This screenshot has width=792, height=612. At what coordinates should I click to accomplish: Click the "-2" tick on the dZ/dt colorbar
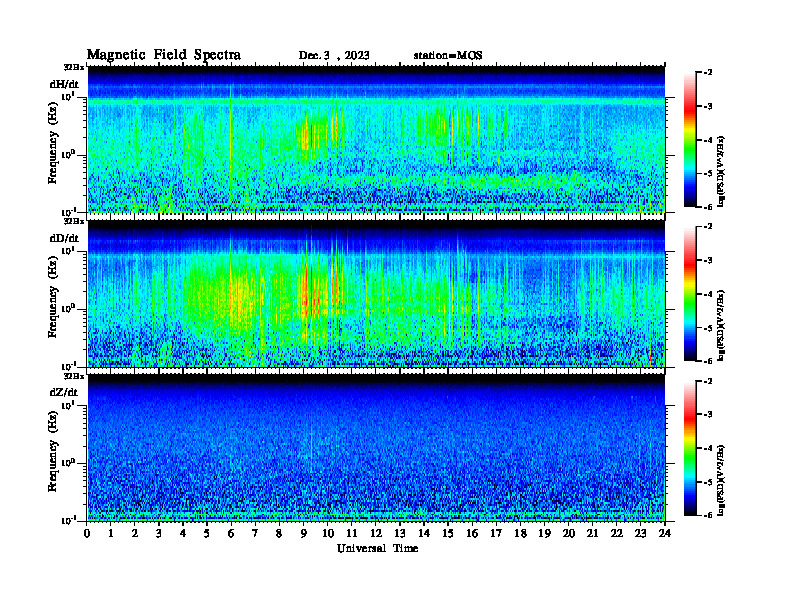[708, 381]
